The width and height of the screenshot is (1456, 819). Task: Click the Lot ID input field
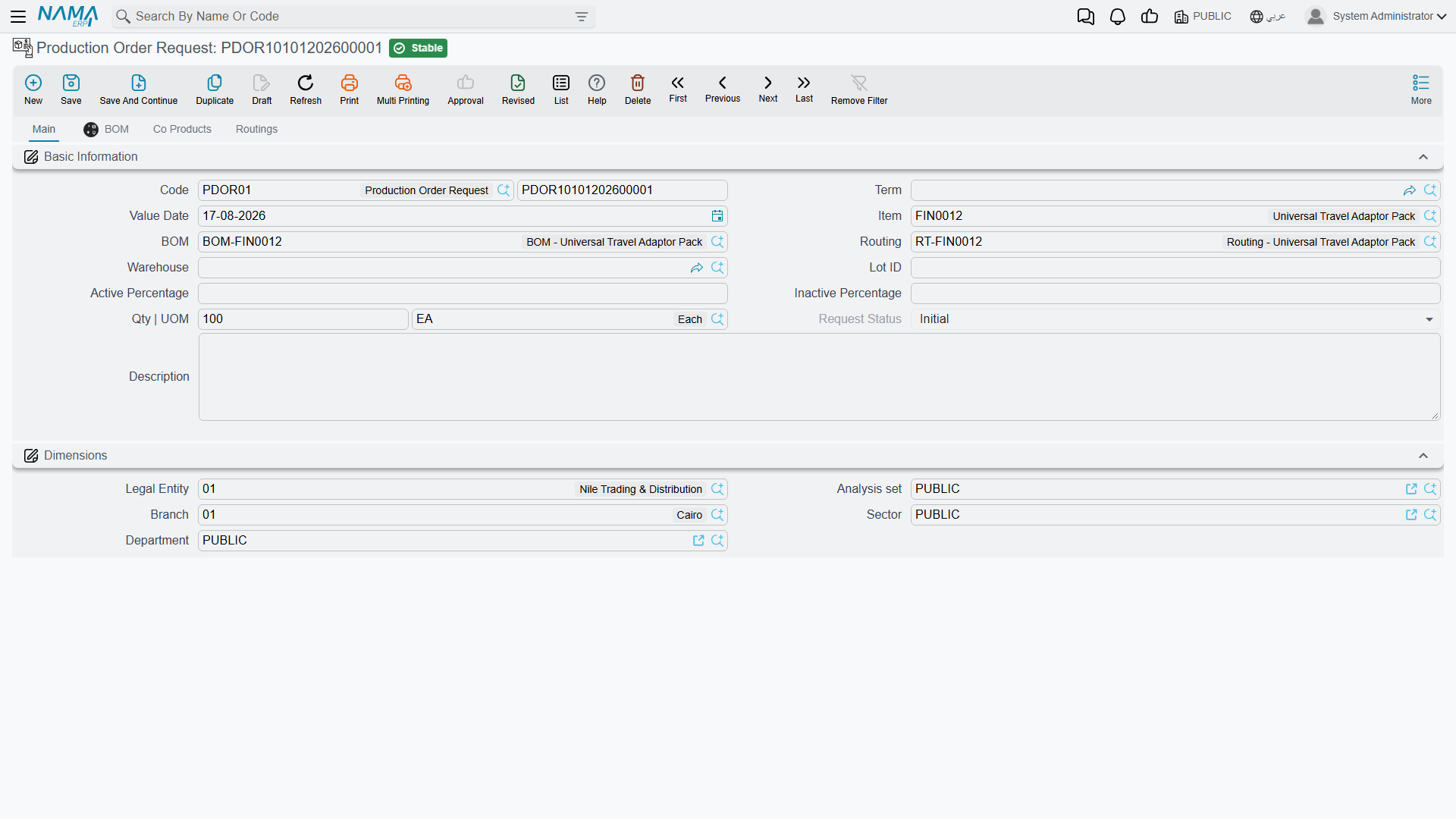1175,268
